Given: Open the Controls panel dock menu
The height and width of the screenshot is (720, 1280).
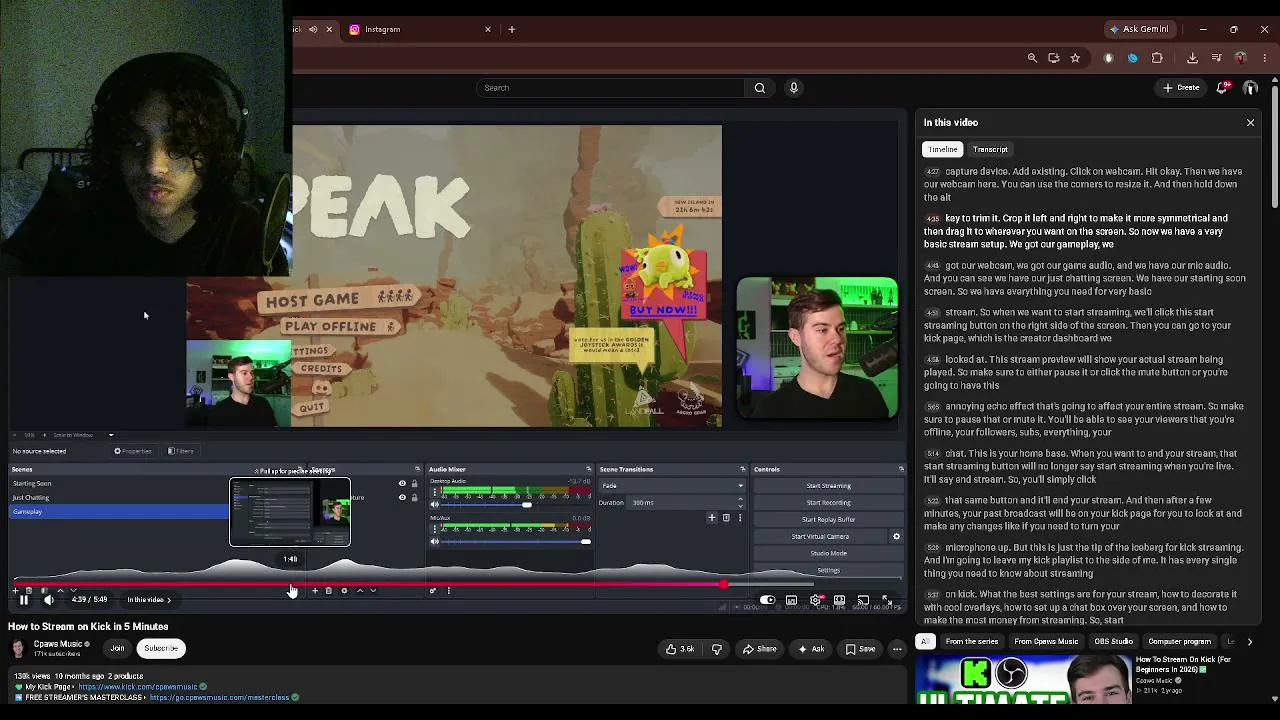Looking at the screenshot, I should (x=901, y=469).
